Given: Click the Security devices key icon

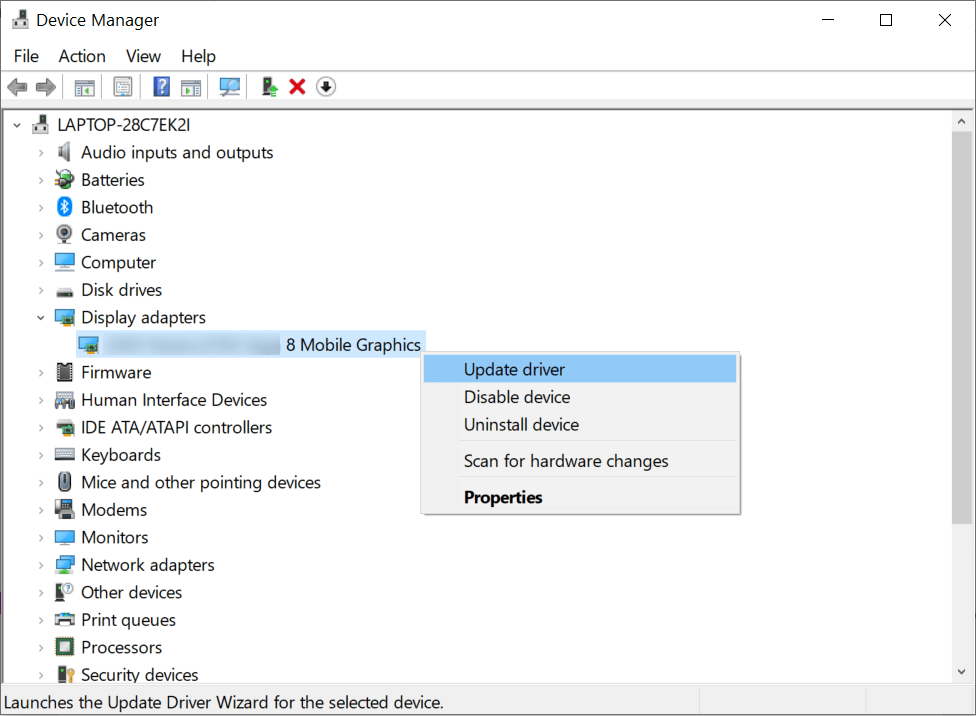Looking at the screenshot, I should [65, 674].
